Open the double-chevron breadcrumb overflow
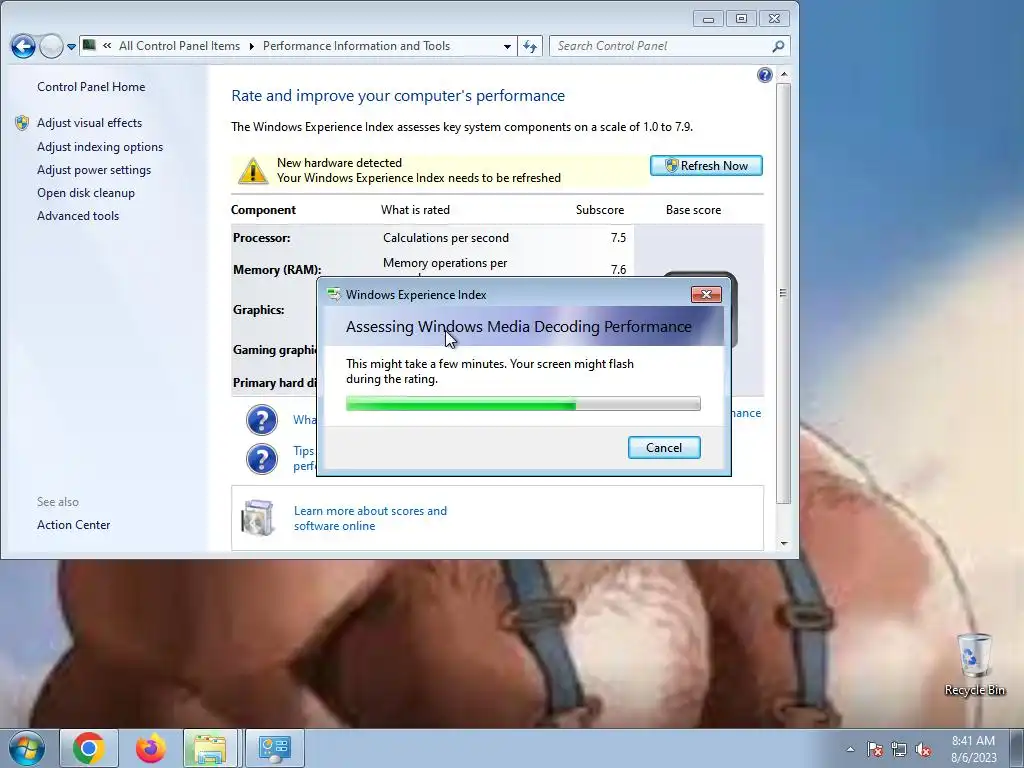 [x=107, y=46]
